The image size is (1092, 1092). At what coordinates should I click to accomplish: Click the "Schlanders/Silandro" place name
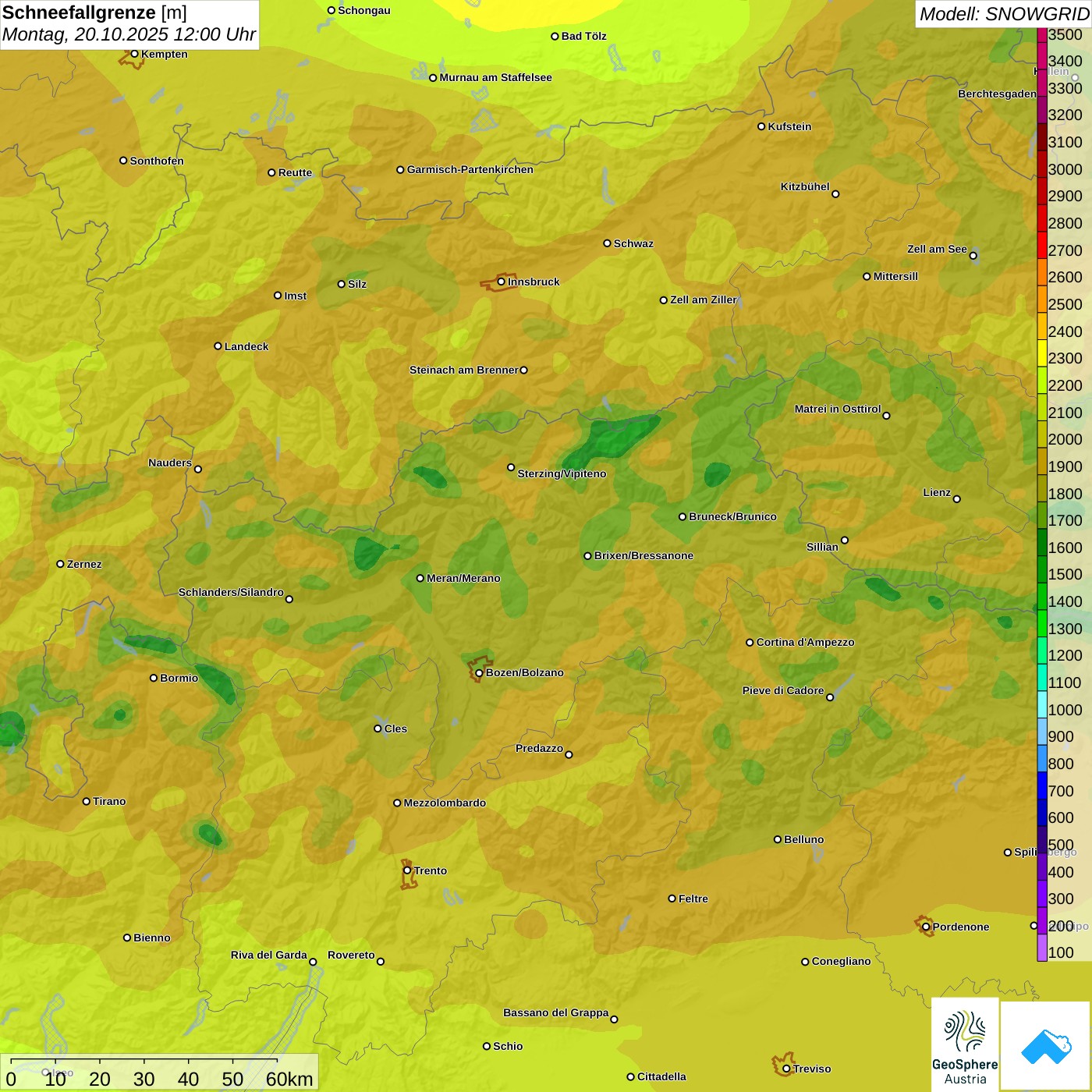coord(231,592)
